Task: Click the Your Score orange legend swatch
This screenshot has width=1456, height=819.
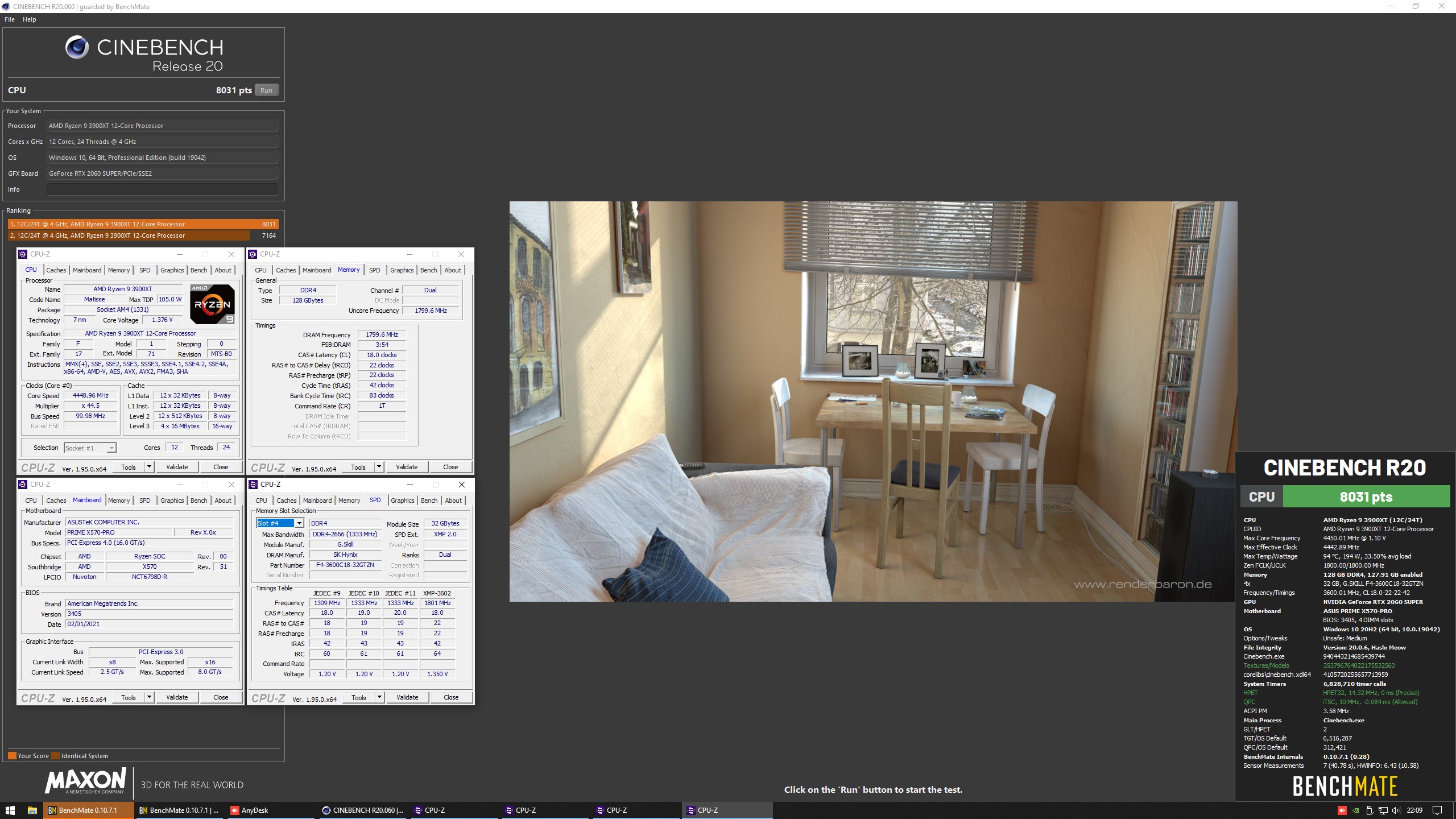Action: [x=12, y=756]
